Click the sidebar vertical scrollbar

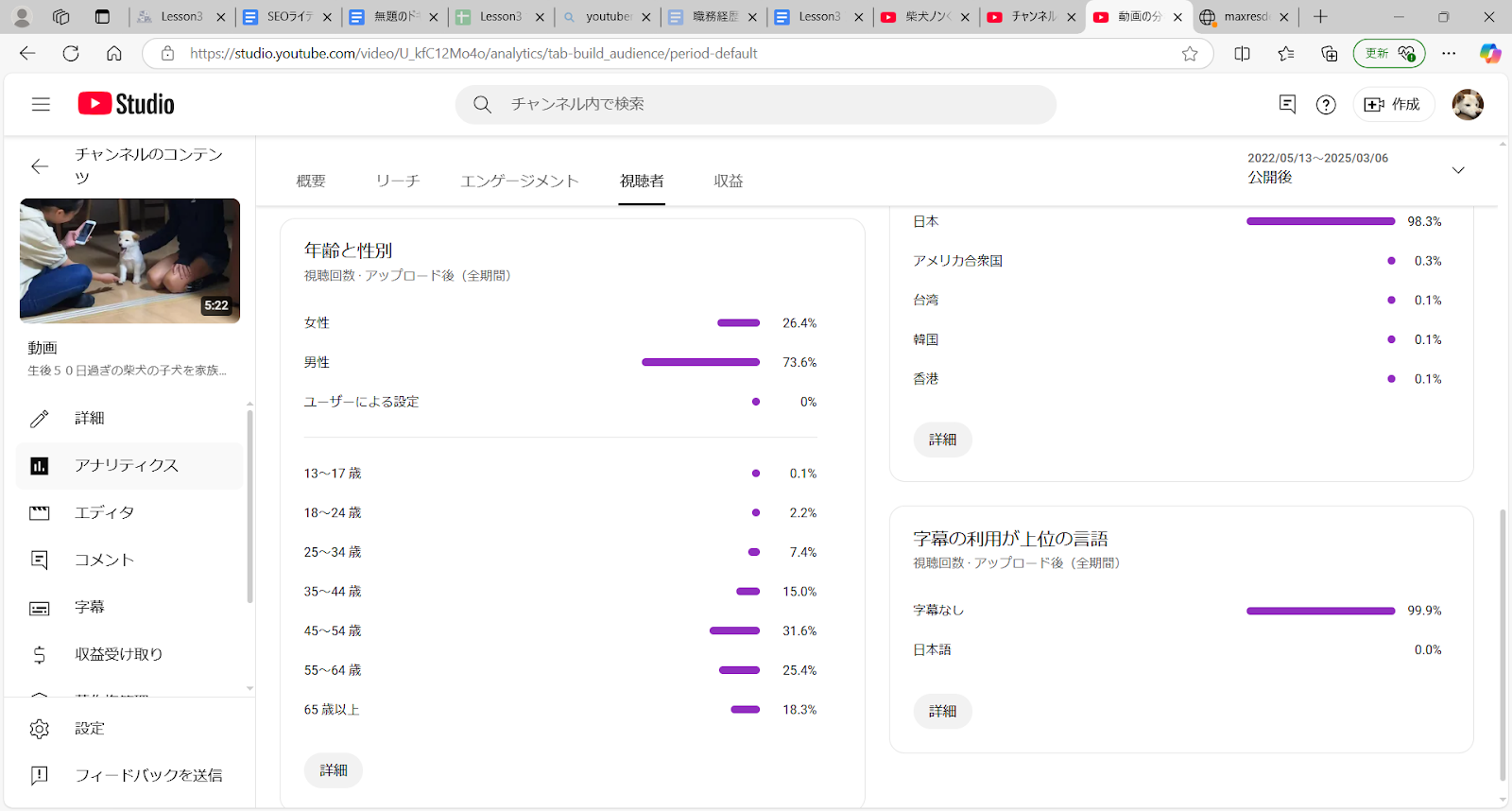249,506
